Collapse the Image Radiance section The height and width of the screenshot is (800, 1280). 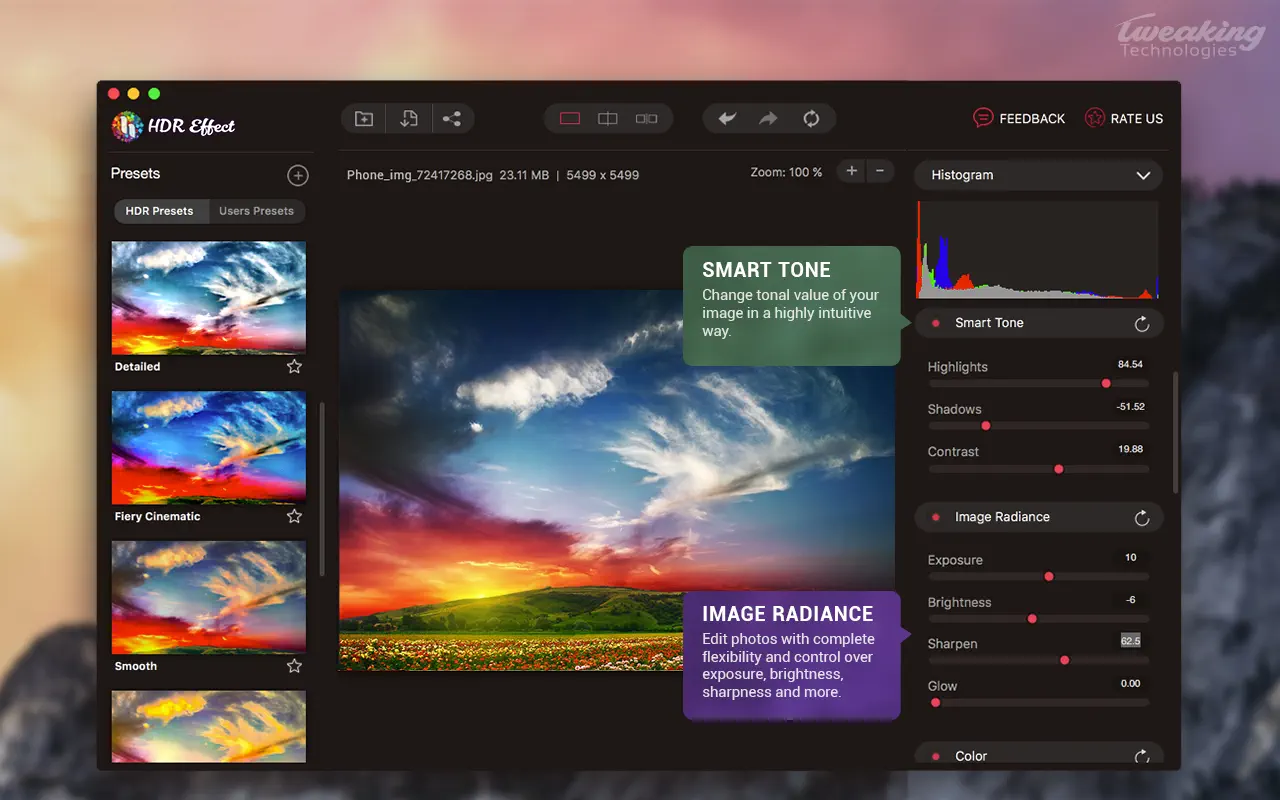(1002, 517)
